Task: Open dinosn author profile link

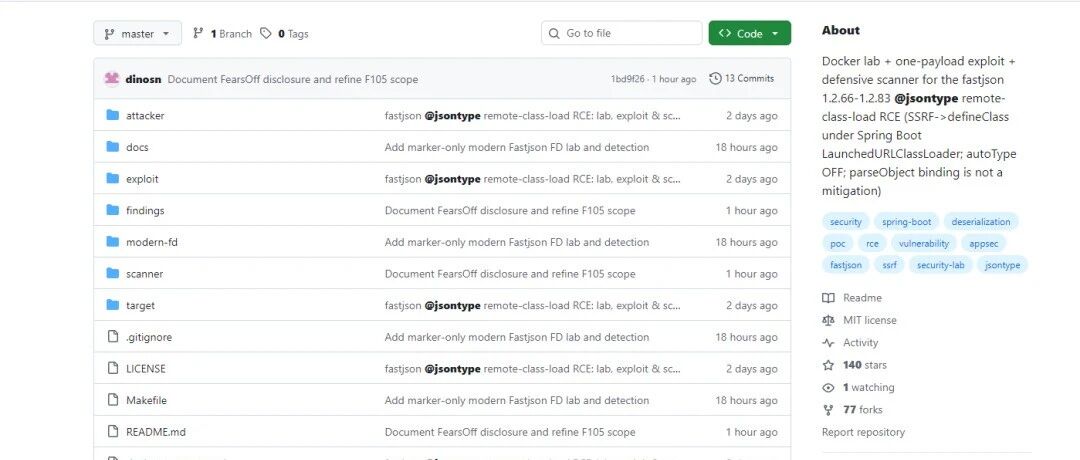Action: 143,79
